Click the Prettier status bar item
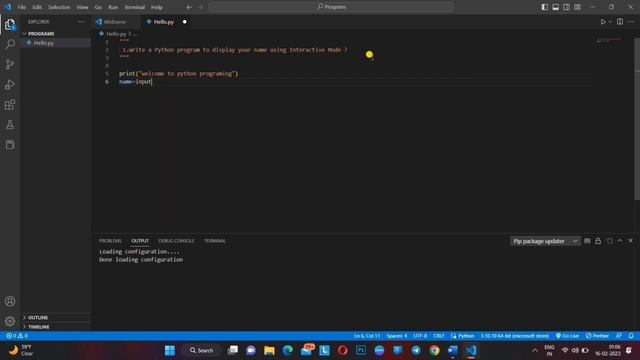This screenshot has height=360, width=640. [x=597, y=336]
